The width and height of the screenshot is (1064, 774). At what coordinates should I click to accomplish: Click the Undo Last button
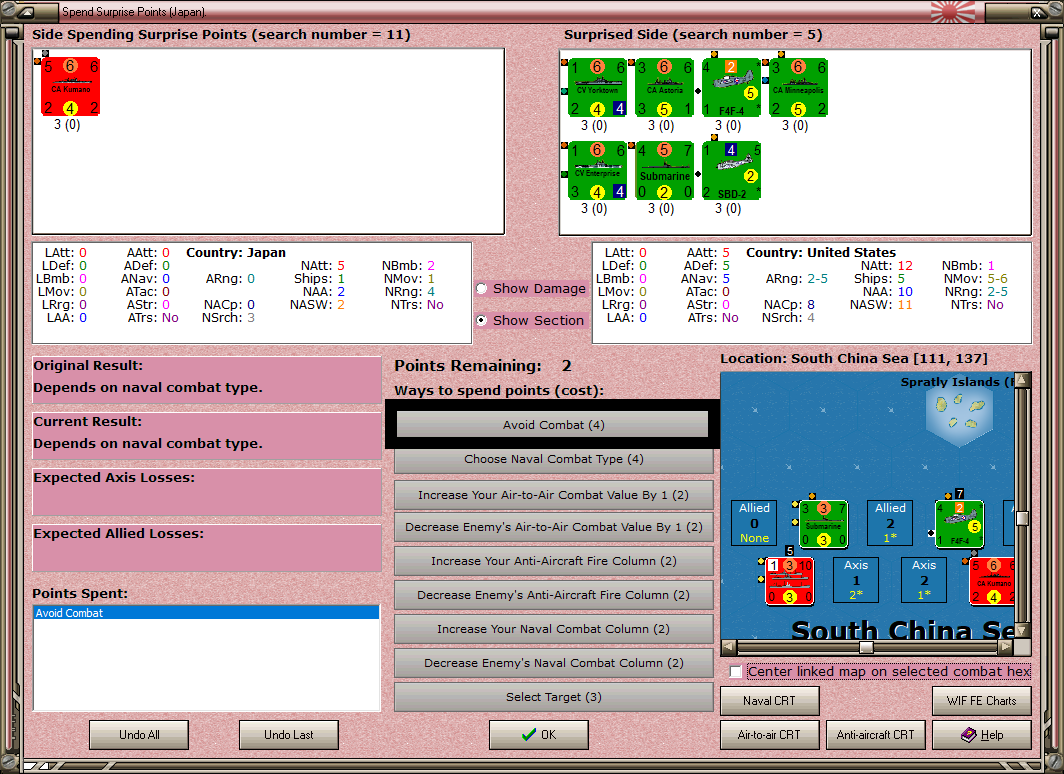click(x=288, y=735)
